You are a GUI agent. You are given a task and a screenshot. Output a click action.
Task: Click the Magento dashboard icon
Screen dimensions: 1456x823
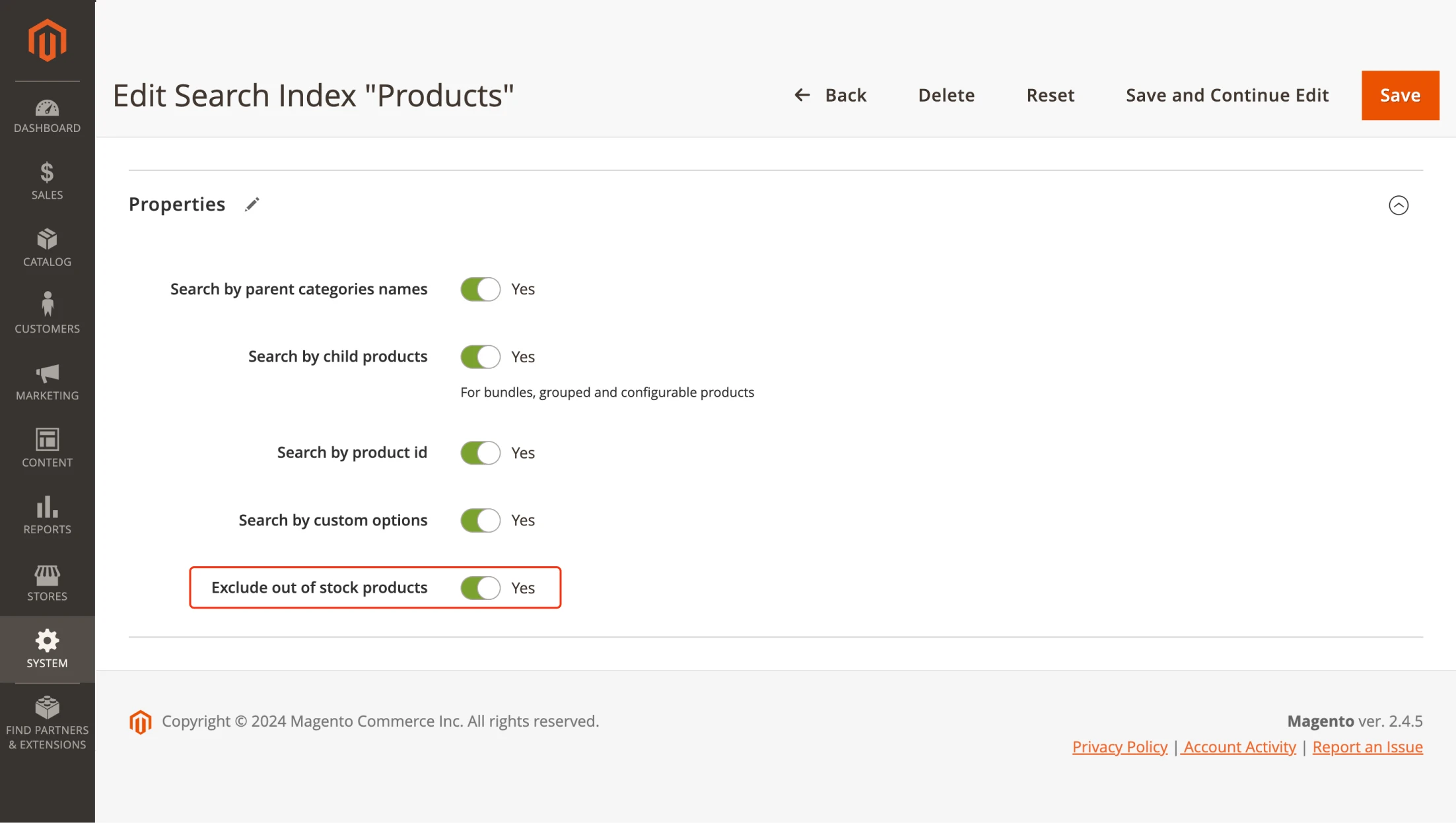[47, 107]
